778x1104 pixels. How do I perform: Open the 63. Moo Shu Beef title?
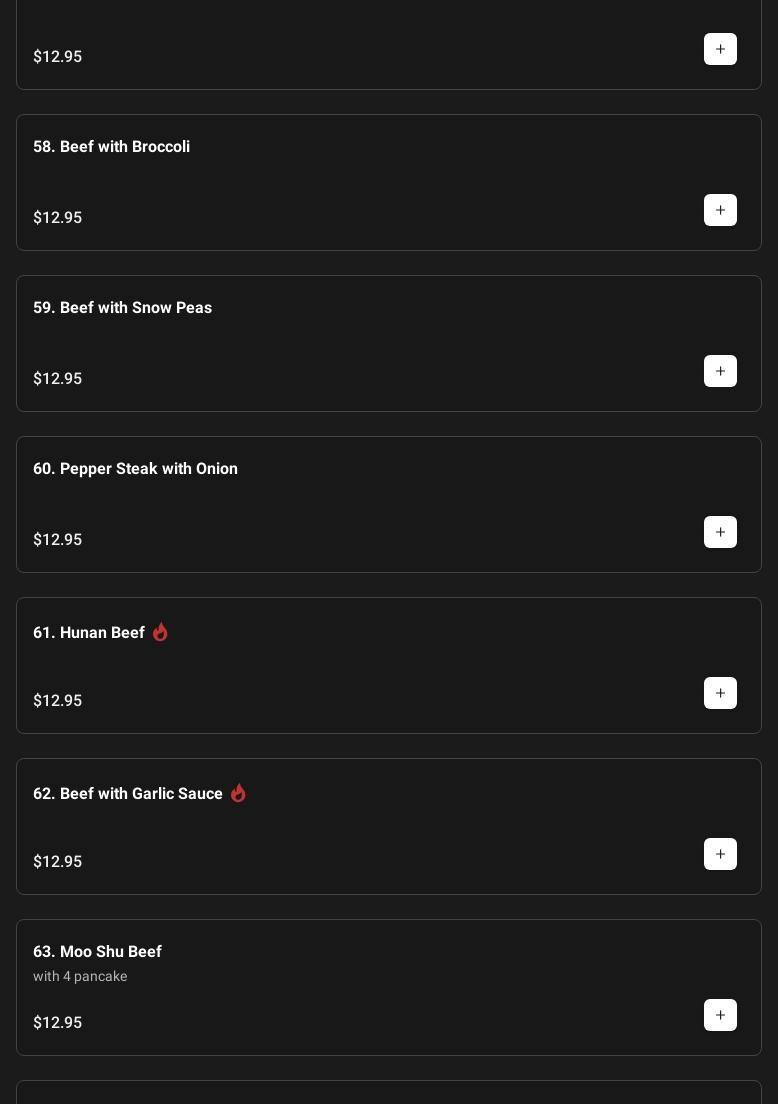pyautogui.click(x=97, y=952)
